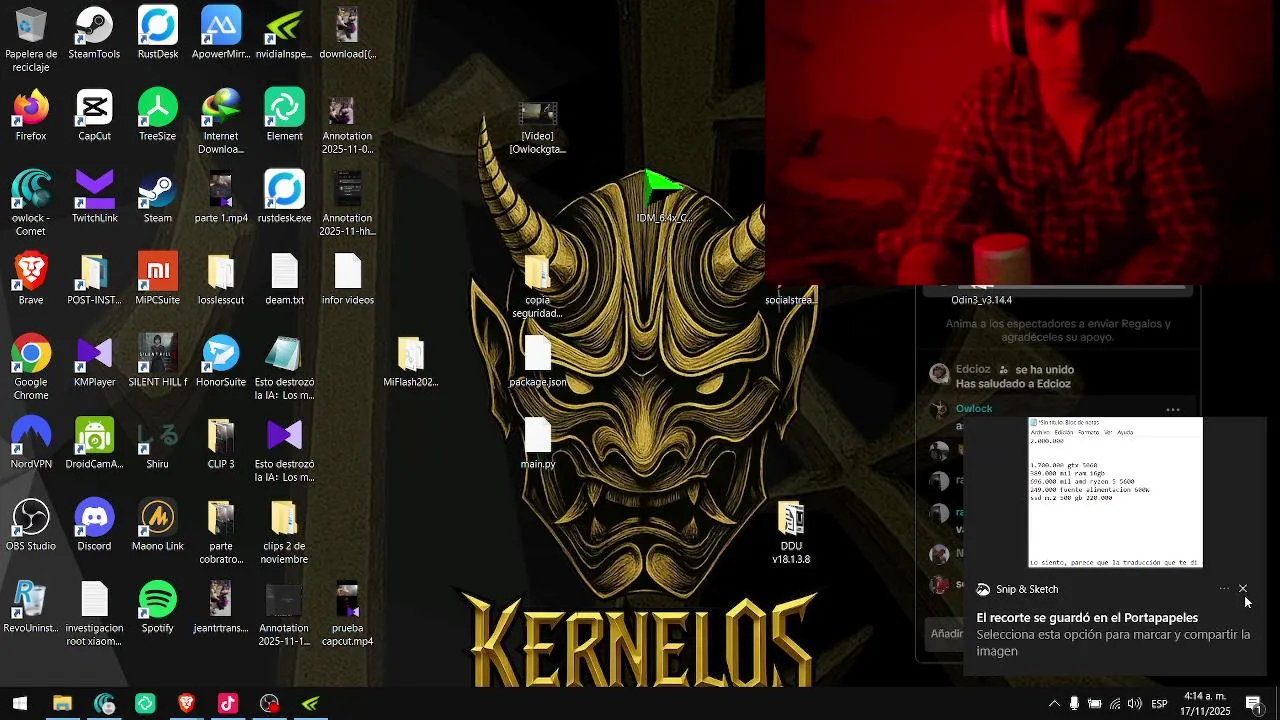Select the infor videos file

pos(348,279)
